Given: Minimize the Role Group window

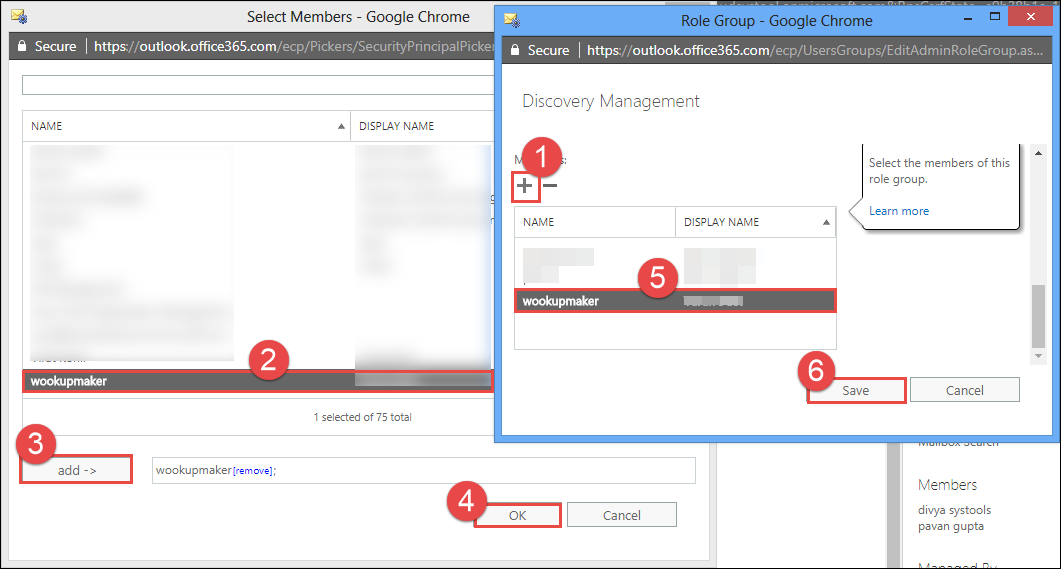Looking at the screenshot, I should pyautogui.click(x=968, y=18).
